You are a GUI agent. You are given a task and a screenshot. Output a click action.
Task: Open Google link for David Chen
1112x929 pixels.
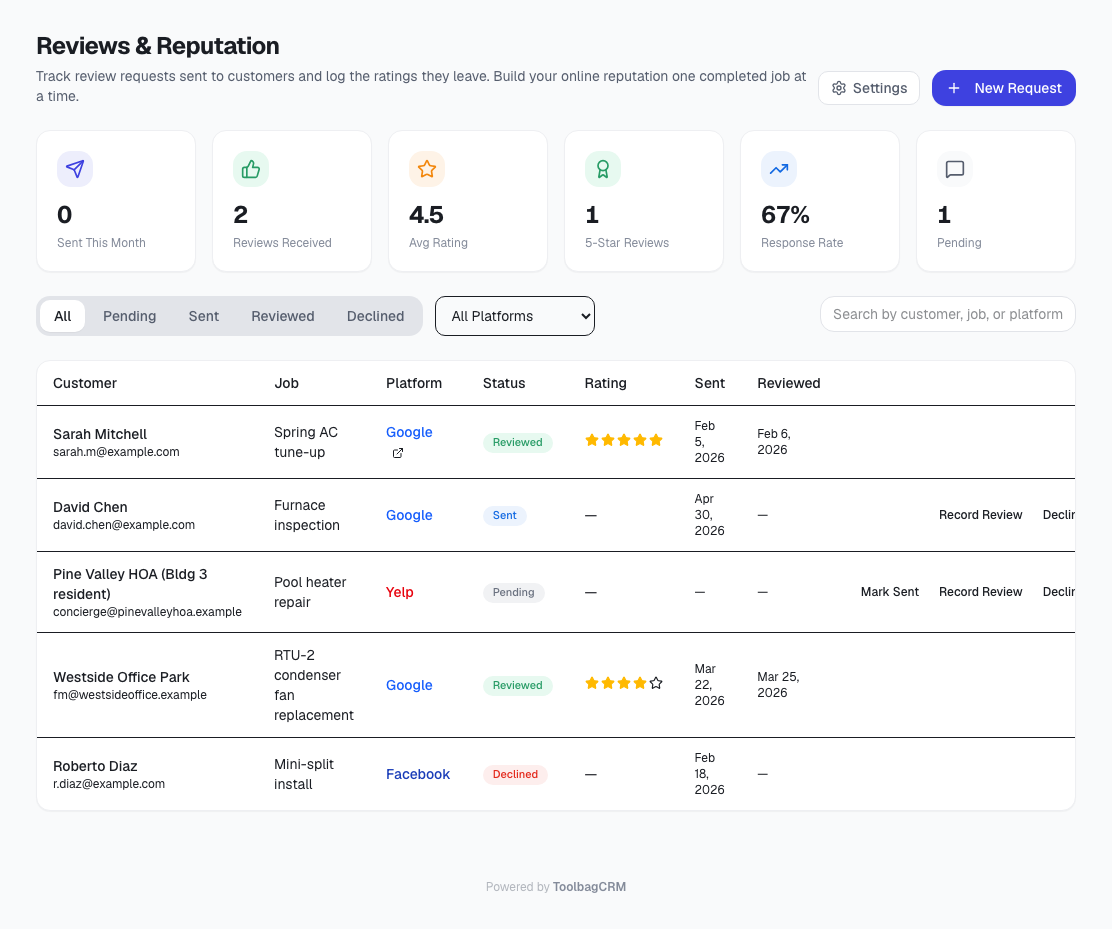tap(409, 515)
